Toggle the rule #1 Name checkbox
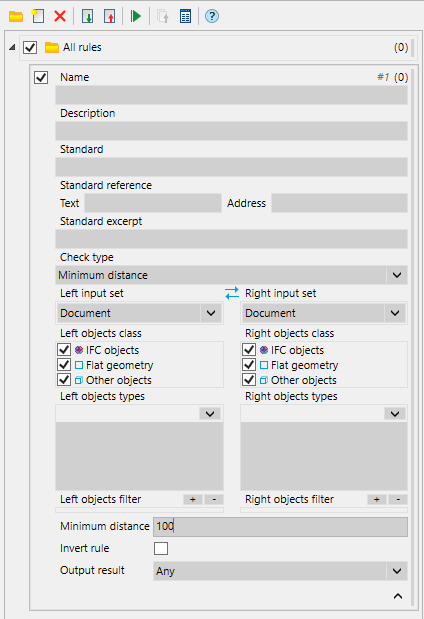 (x=41, y=77)
